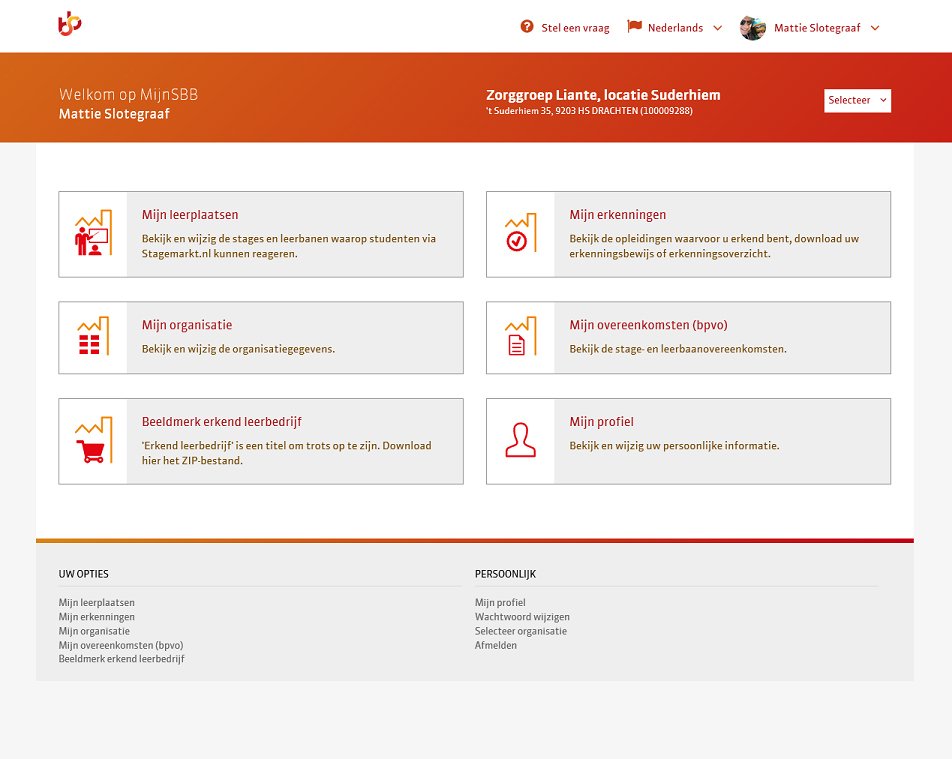The image size is (952, 759).
Task: Click the Mijn overeenkomsten document icon
Action: click(x=521, y=336)
